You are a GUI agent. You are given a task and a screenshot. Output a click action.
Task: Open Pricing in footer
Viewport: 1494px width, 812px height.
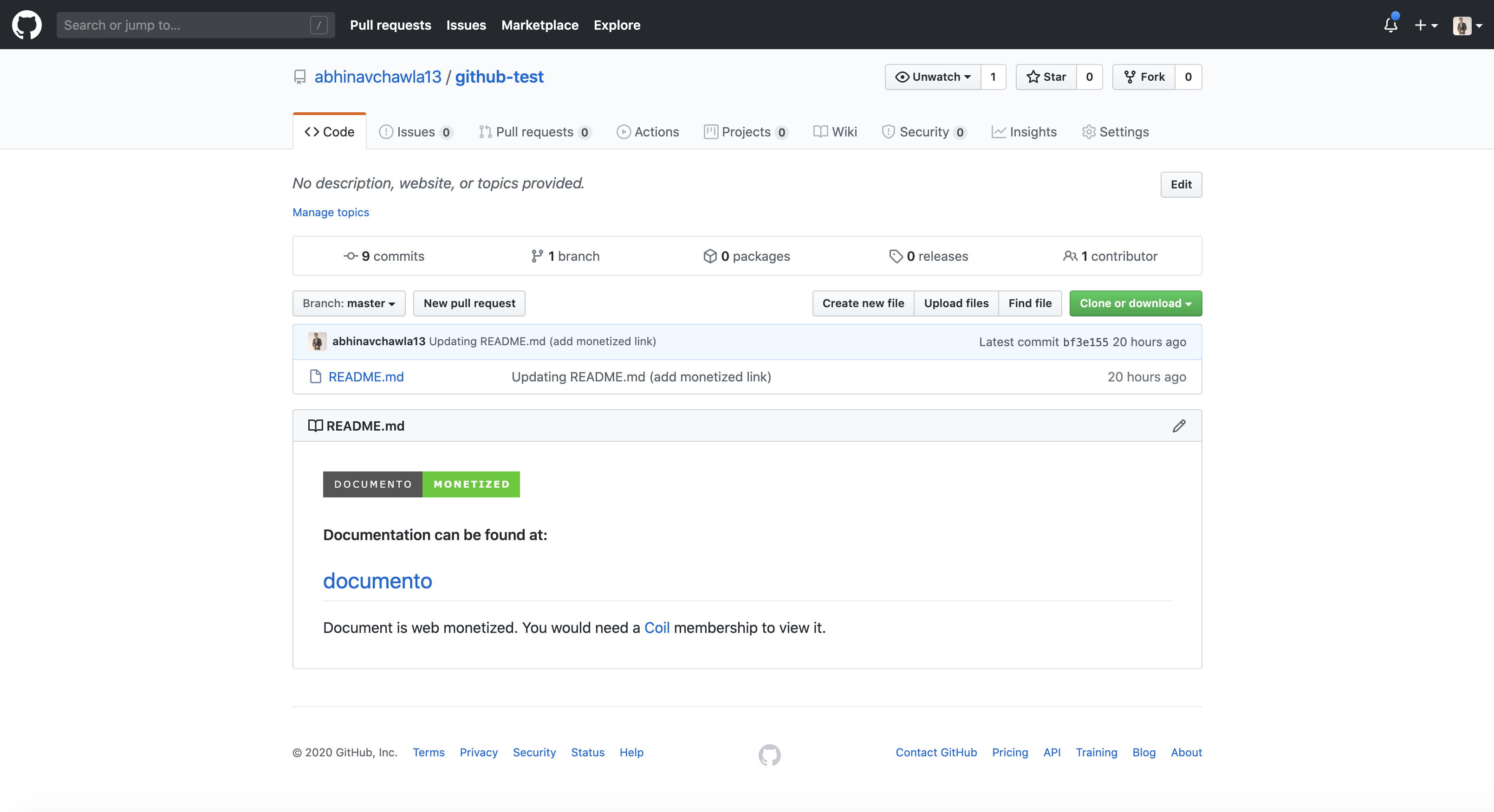[1010, 752]
